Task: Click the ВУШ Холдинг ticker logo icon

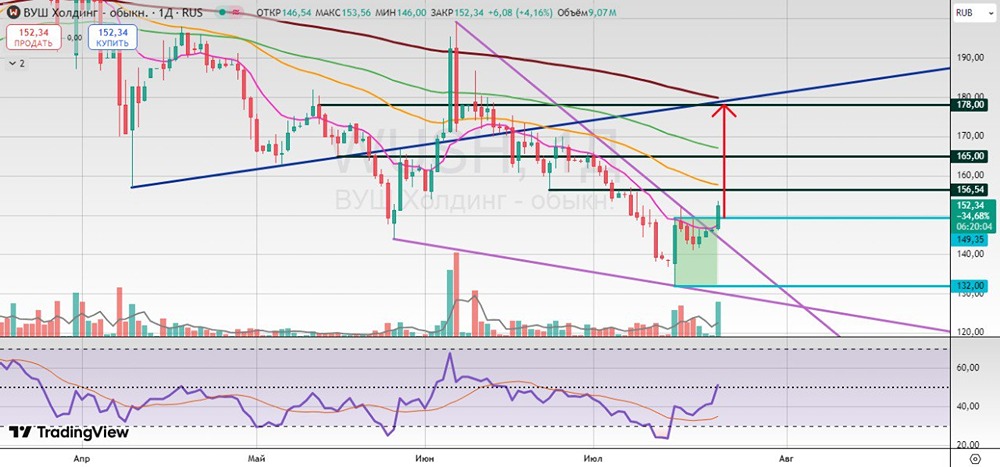Action: [x=14, y=13]
